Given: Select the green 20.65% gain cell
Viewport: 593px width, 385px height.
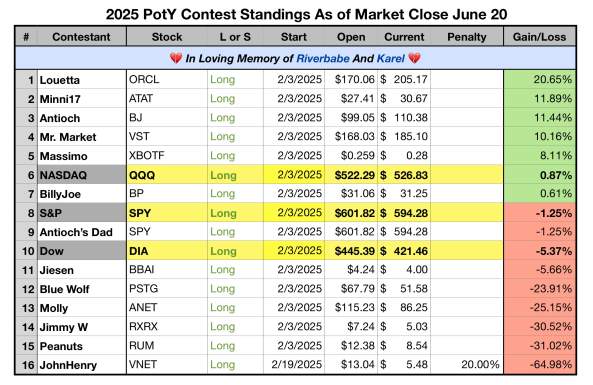Looking at the screenshot, I should click(x=539, y=79).
